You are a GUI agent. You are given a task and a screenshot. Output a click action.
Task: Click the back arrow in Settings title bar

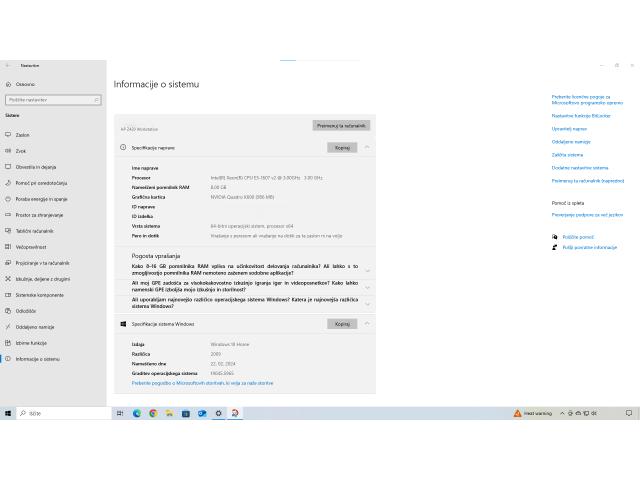coord(8,65)
